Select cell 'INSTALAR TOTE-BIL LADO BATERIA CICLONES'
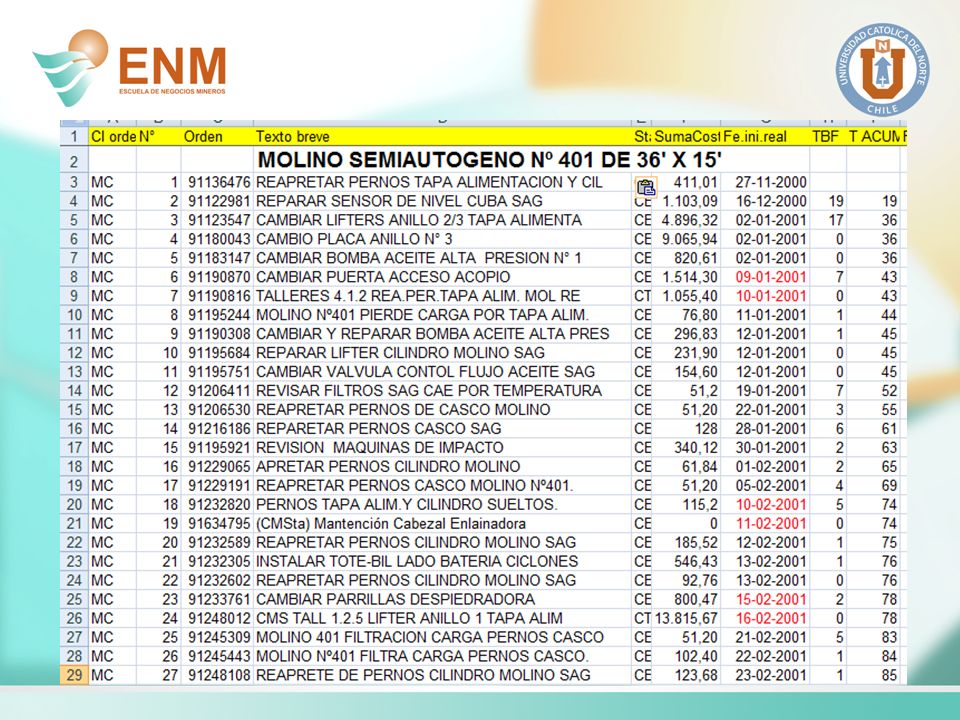 click(x=443, y=561)
